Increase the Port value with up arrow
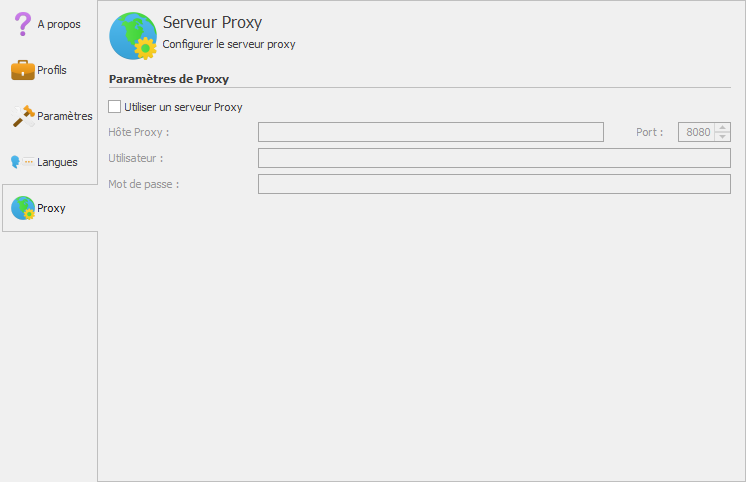The image size is (746, 482). pos(723,127)
